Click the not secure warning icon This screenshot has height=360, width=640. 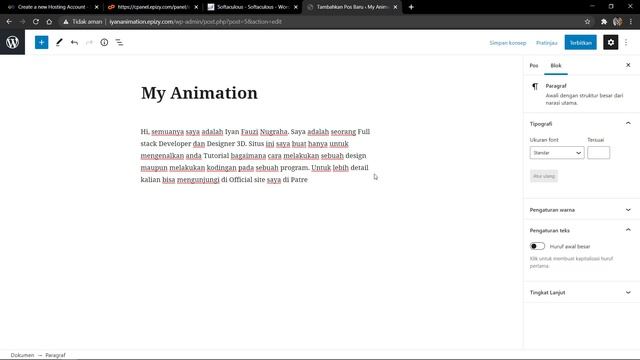[66, 22]
